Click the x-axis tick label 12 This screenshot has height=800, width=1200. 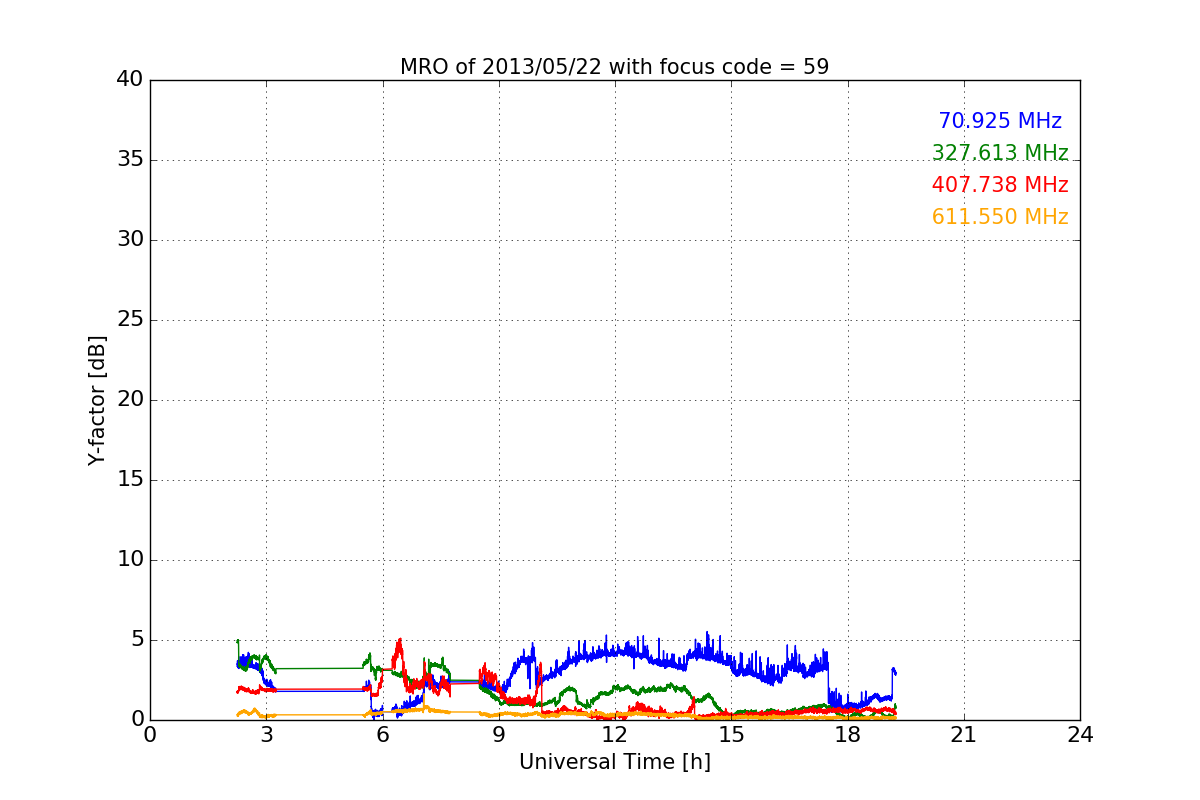pyautogui.click(x=615, y=735)
